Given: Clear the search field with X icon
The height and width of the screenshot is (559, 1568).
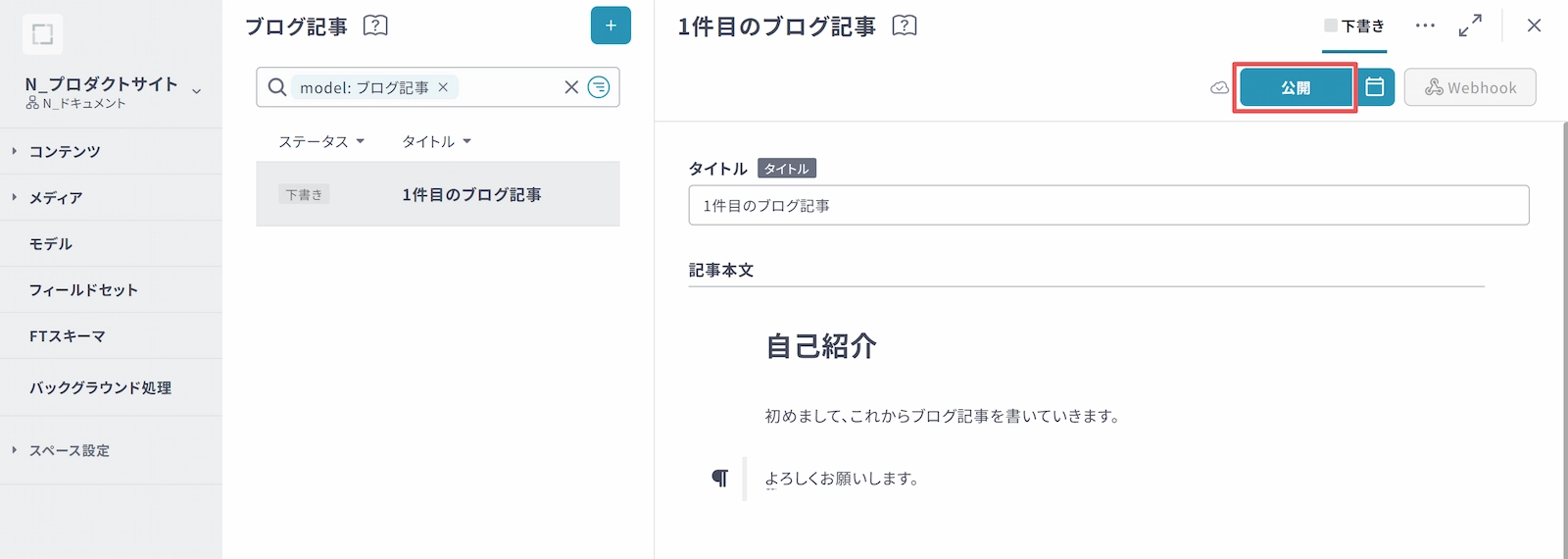Looking at the screenshot, I should click(x=571, y=87).
